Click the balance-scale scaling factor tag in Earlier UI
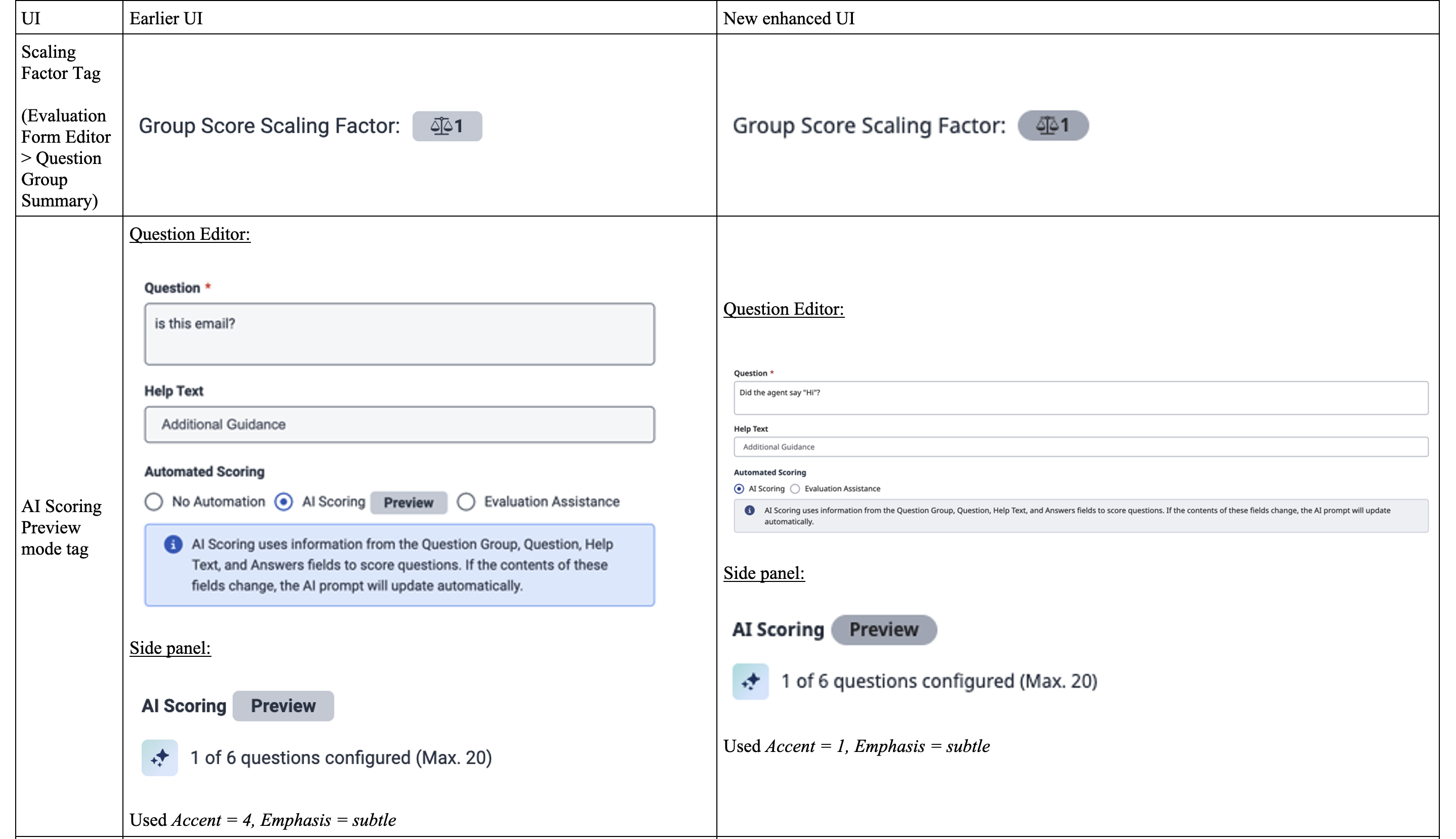 point(447,126)
